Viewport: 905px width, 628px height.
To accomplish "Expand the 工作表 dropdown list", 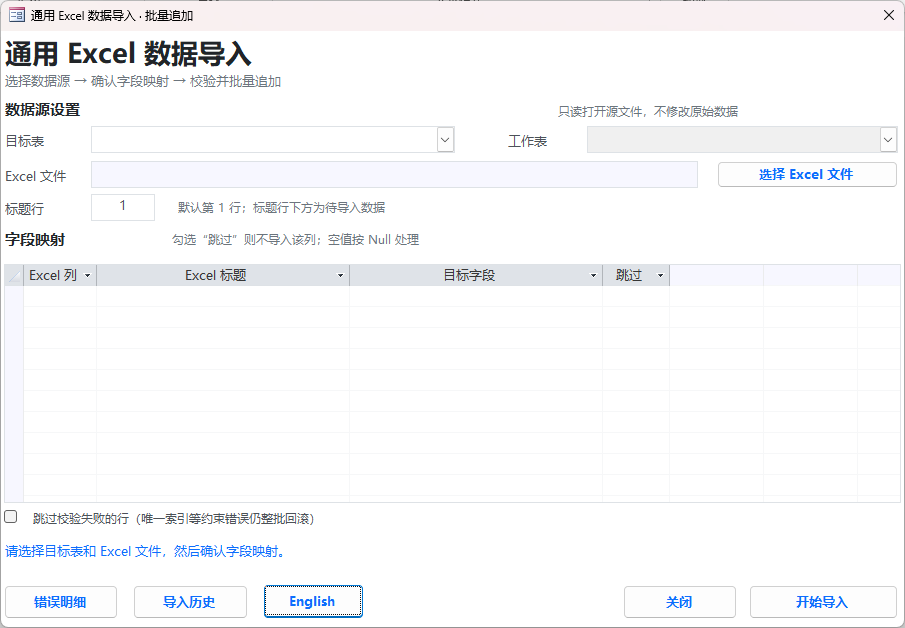I will pyautogui.click(x=888, y=140).
